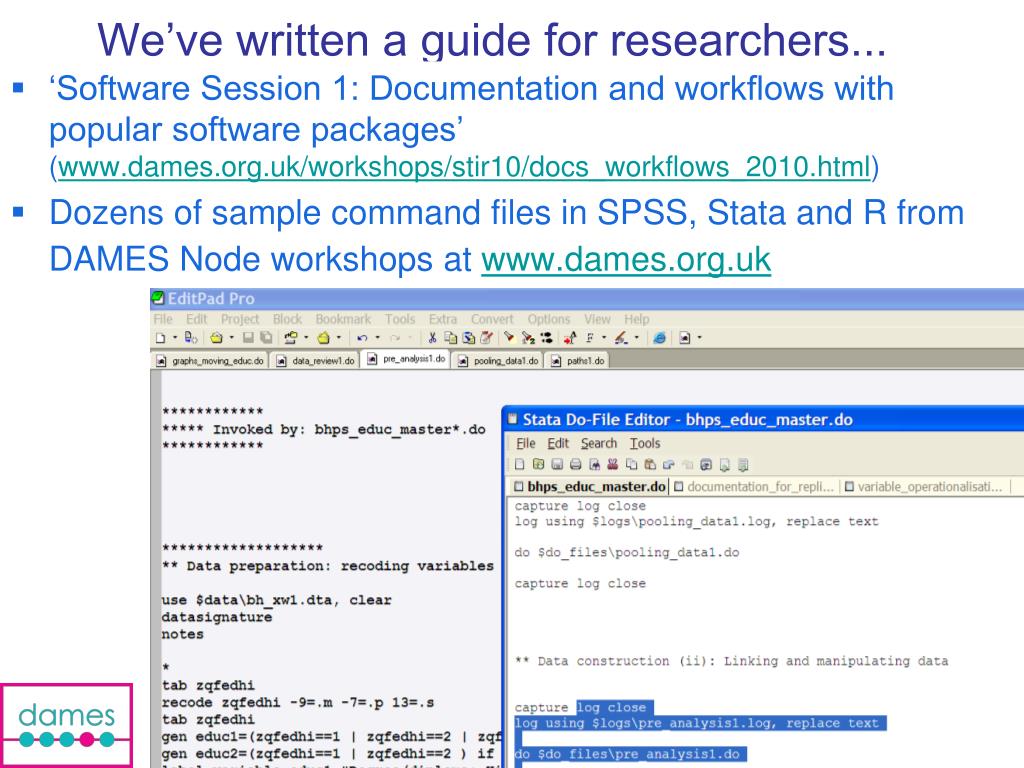1024x768 pixels.
Task: Expand the dropdown arrow beside EditPad Undo icon
Action: pyautogui.click(x=377, y=338)
